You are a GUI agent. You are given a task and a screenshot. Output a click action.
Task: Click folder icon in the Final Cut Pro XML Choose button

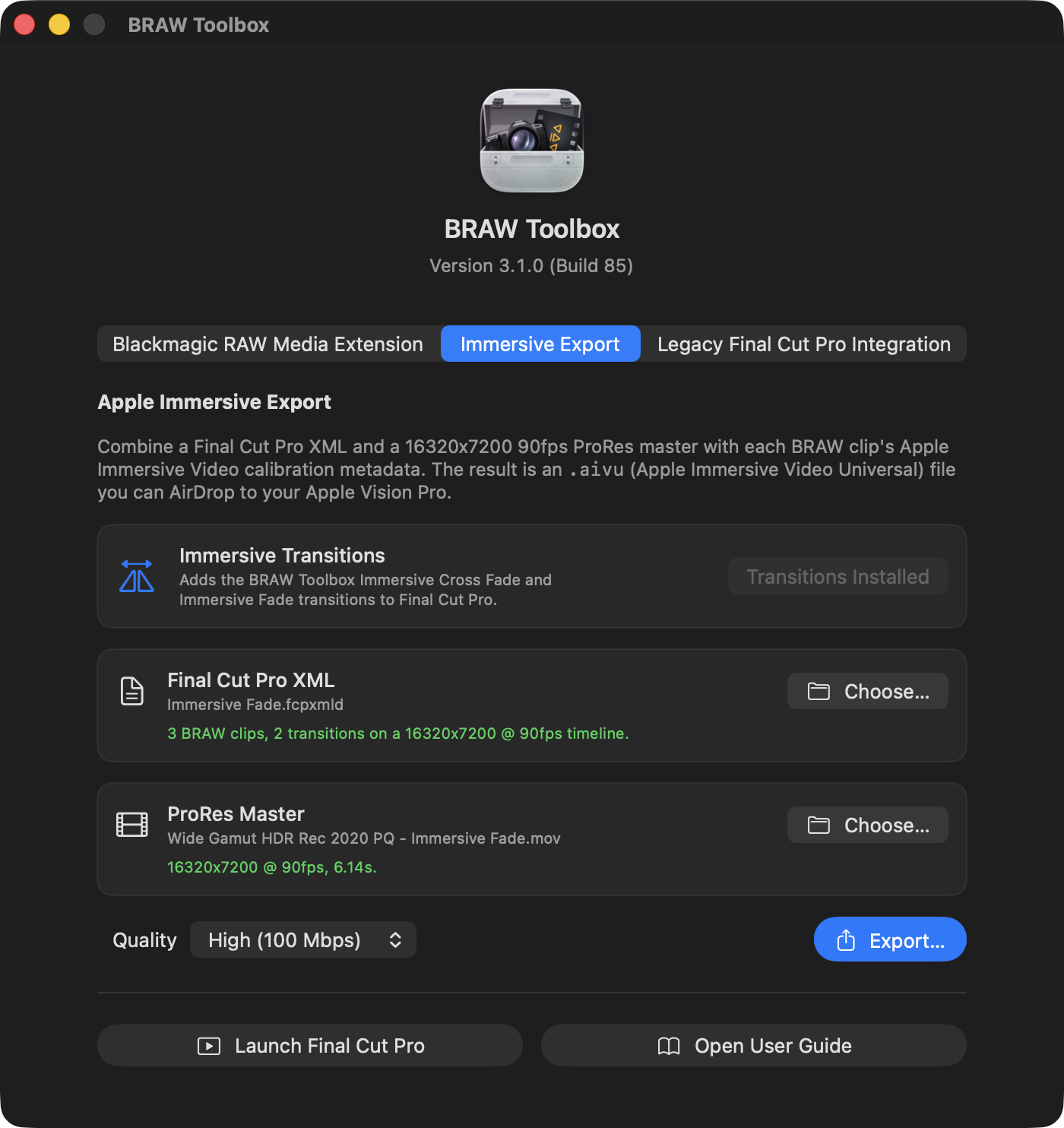pos(819,692)
